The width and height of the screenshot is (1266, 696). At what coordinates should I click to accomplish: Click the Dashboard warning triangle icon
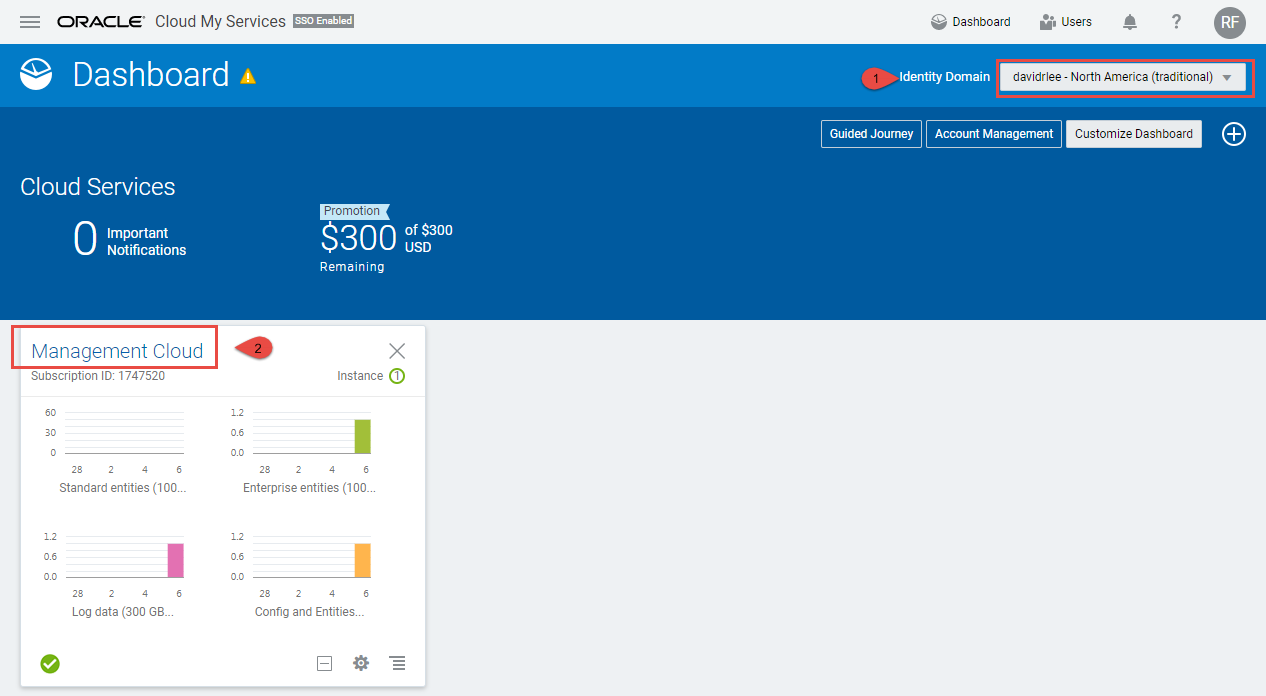[x=248, y=76]
